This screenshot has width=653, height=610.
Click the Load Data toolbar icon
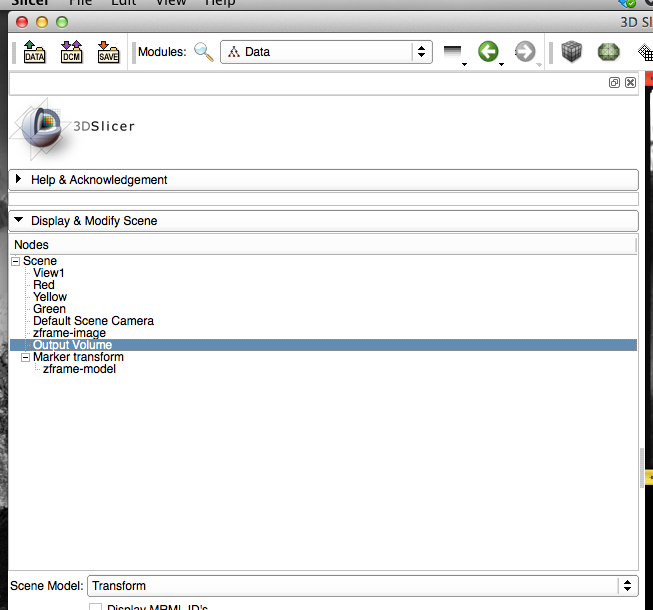34,52
